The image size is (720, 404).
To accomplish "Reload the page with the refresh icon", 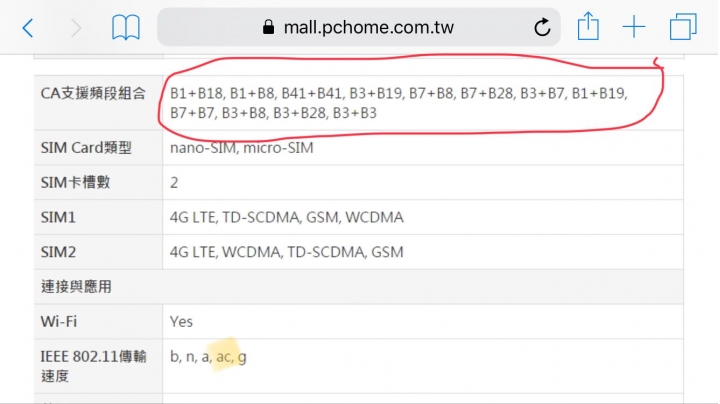I will [x=543, y=28].
